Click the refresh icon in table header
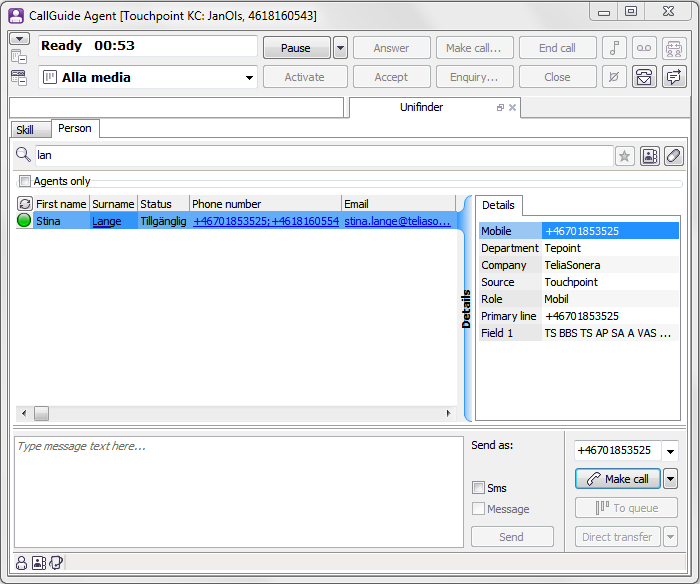700x584 pixels. pos(25,204)
